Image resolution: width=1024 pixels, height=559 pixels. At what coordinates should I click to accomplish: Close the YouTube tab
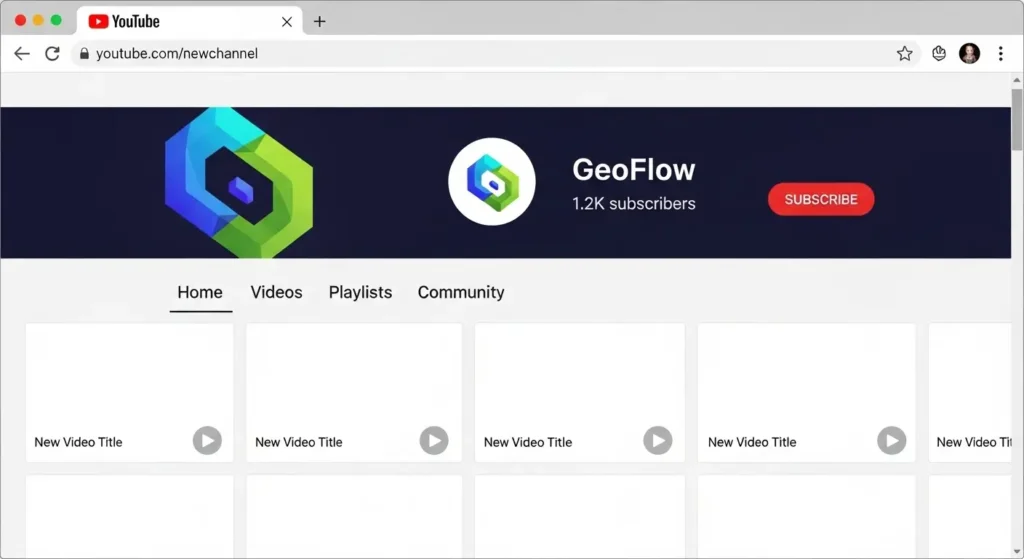point(287,22)
